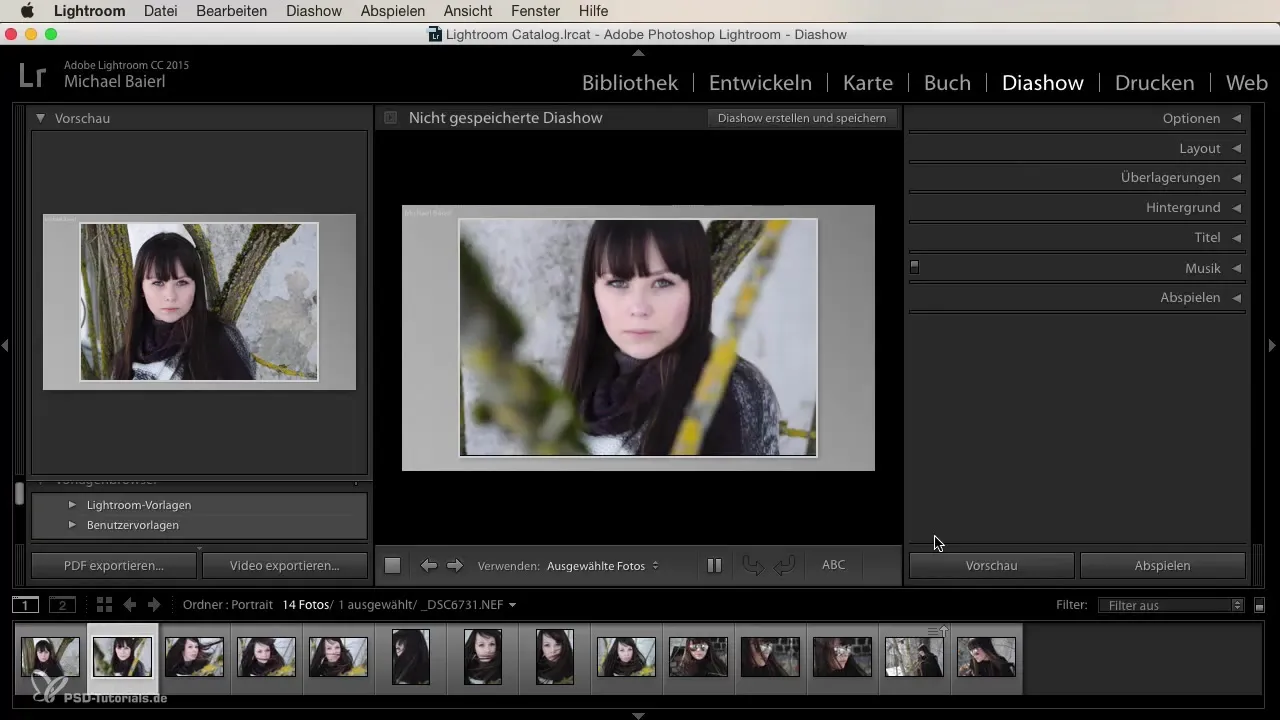Switch to the Drucken module

coord(1155,83)
